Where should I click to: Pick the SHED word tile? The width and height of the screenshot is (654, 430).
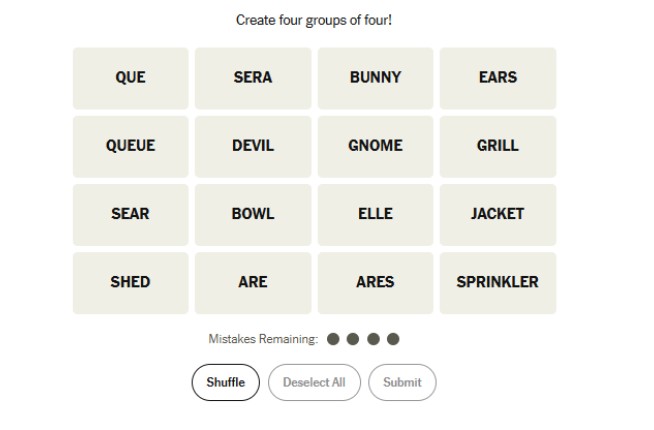(x=130, y=282)
